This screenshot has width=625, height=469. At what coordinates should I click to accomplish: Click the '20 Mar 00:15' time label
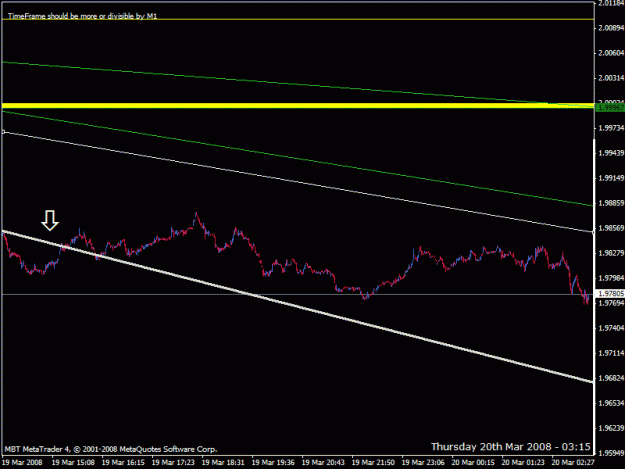coord(474,463)
